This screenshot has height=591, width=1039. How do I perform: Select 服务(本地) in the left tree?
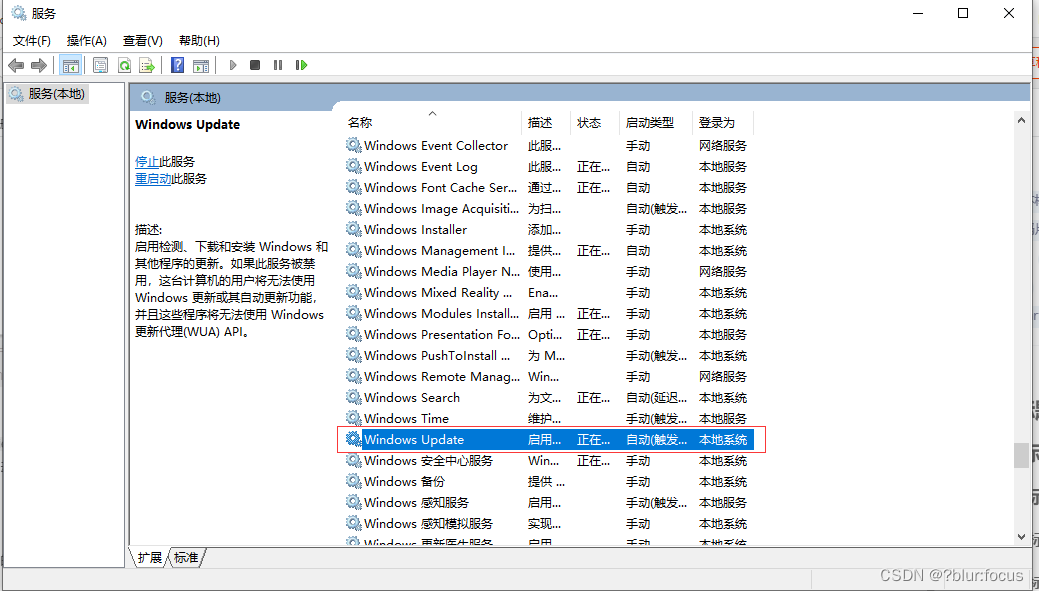pyautogui.click(x=48, y=94)
